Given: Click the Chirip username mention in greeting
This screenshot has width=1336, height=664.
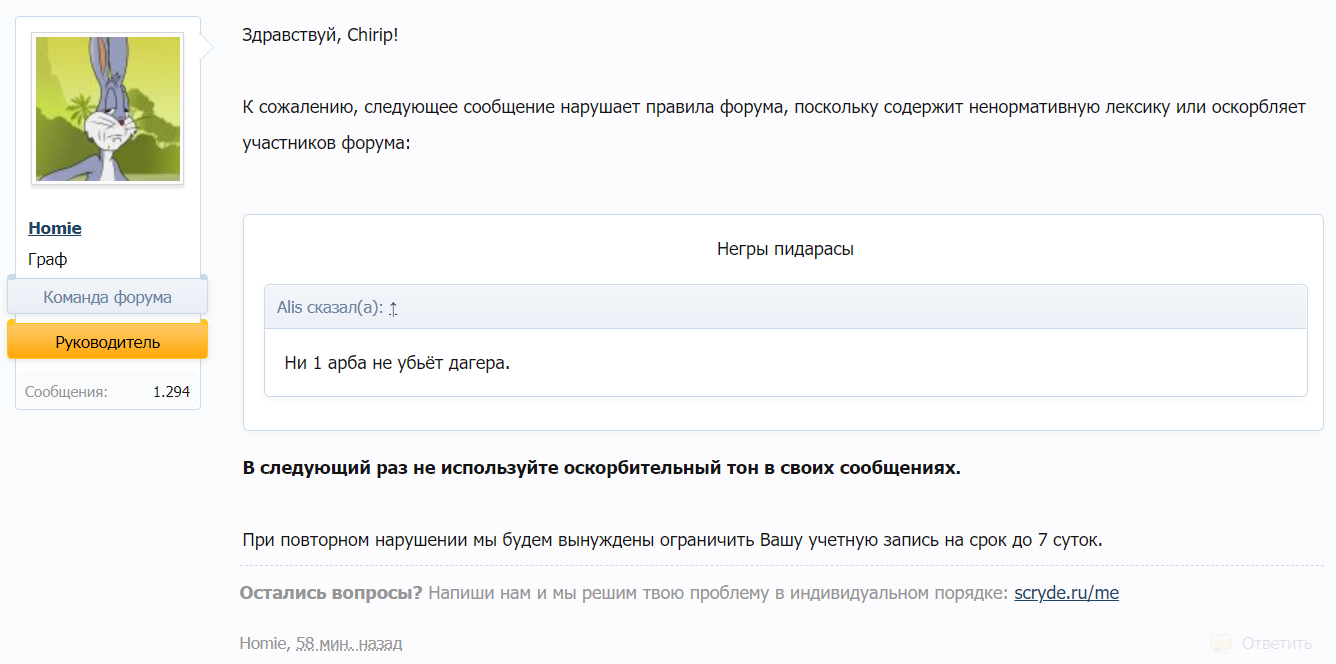Looking at the screenshot, I should click(368, 33).
